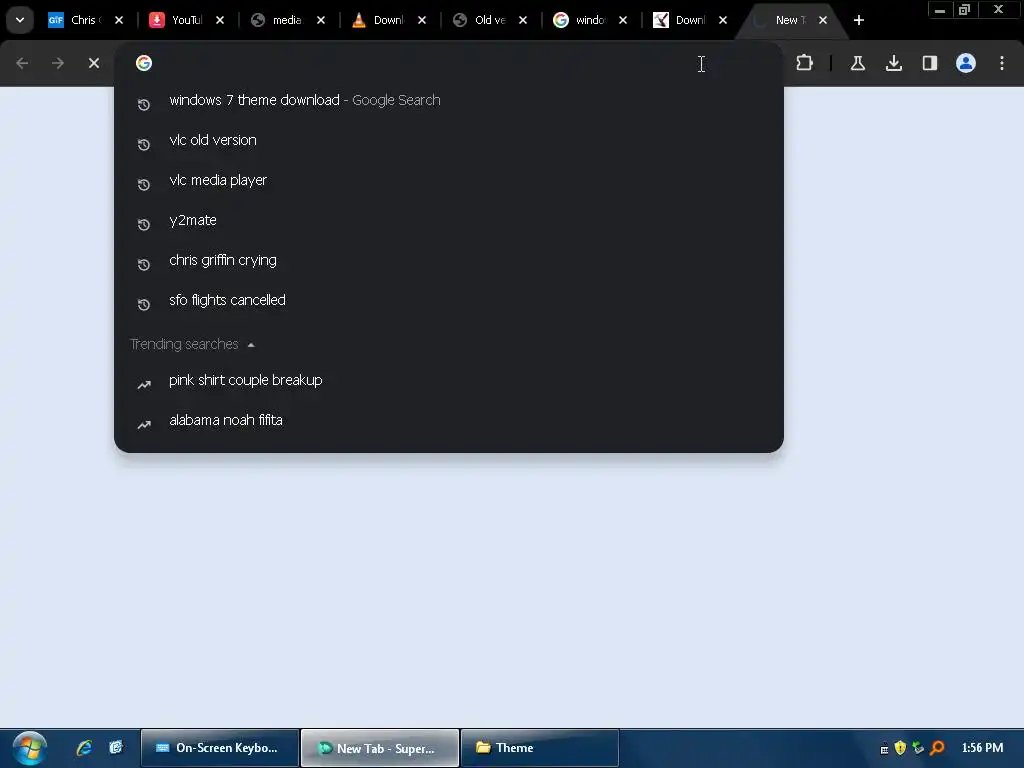Open the orange search tray icon
Screen dimensions: 1024x768
937,748
